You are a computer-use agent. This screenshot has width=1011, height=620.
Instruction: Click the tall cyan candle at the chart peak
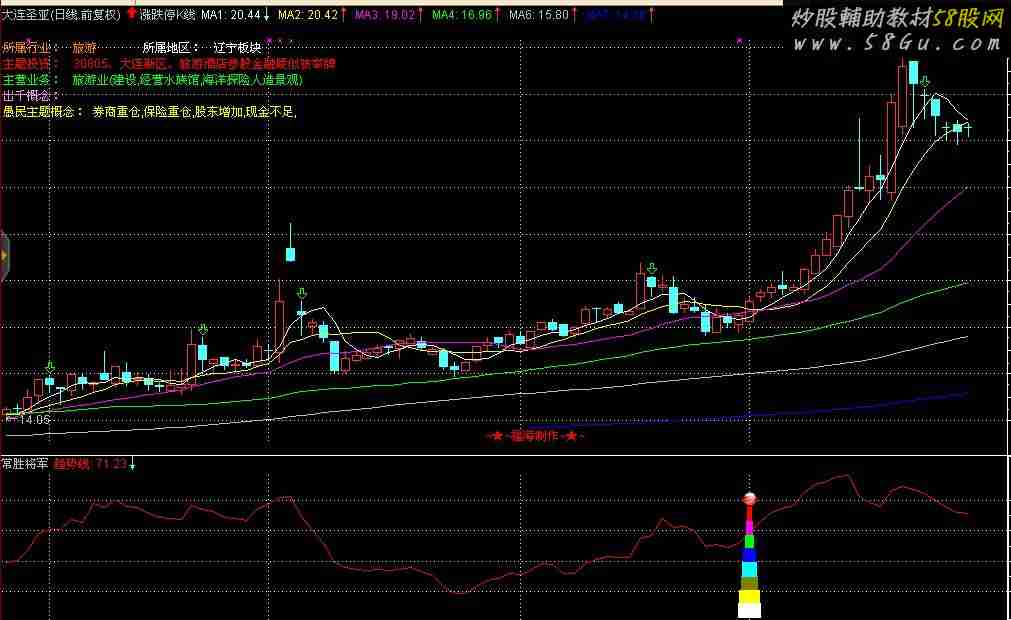tap(913, 75)
